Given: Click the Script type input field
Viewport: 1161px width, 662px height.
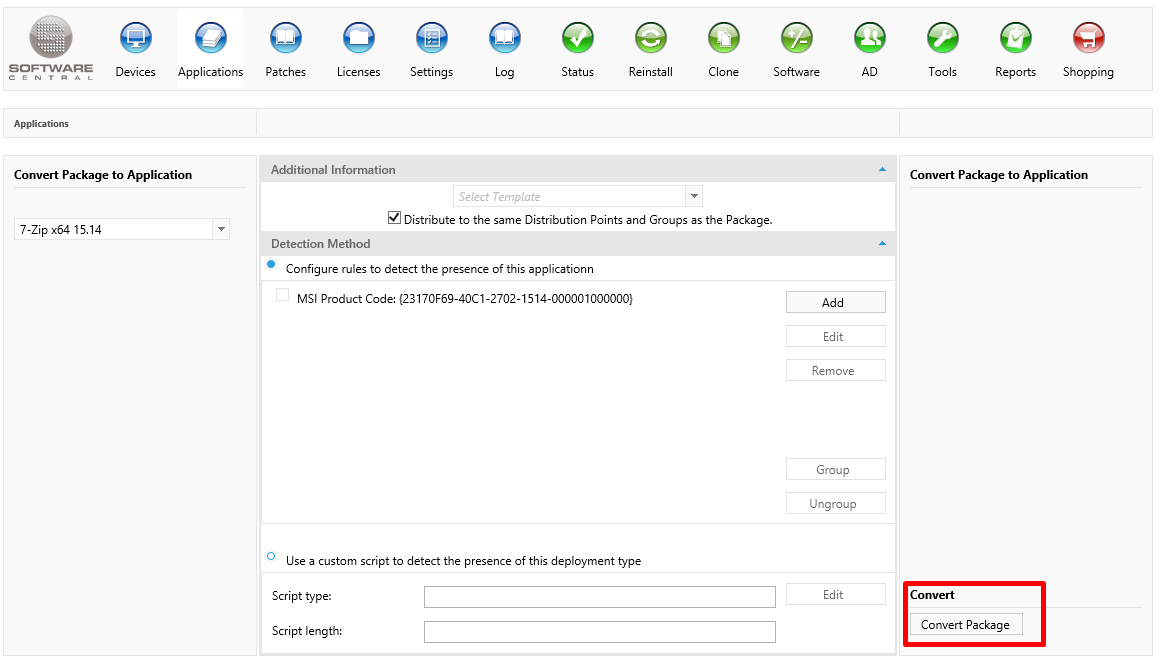Looking at the screenshot, I should [599, 597].
